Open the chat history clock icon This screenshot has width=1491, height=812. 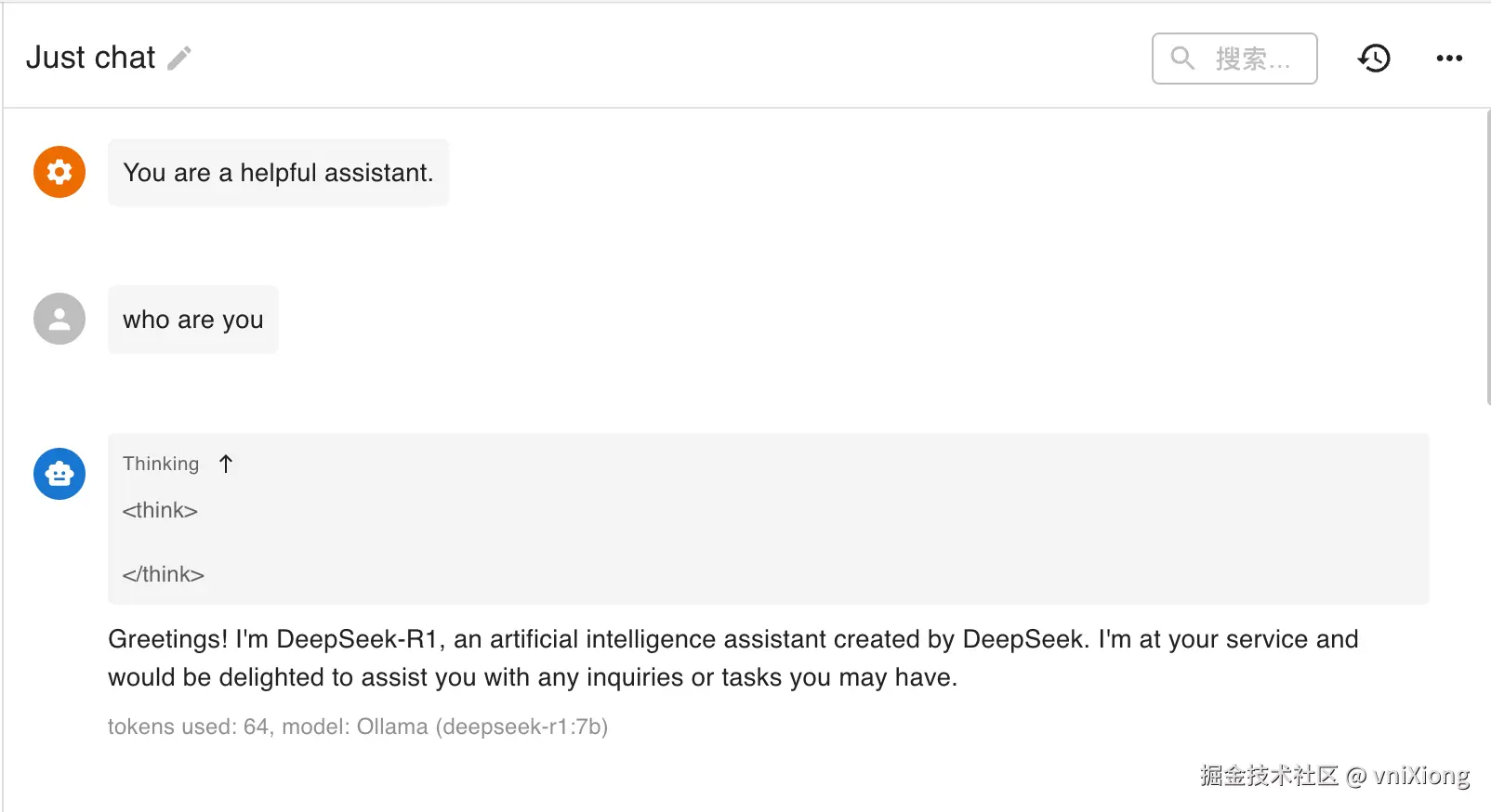tap(1374, 59)
